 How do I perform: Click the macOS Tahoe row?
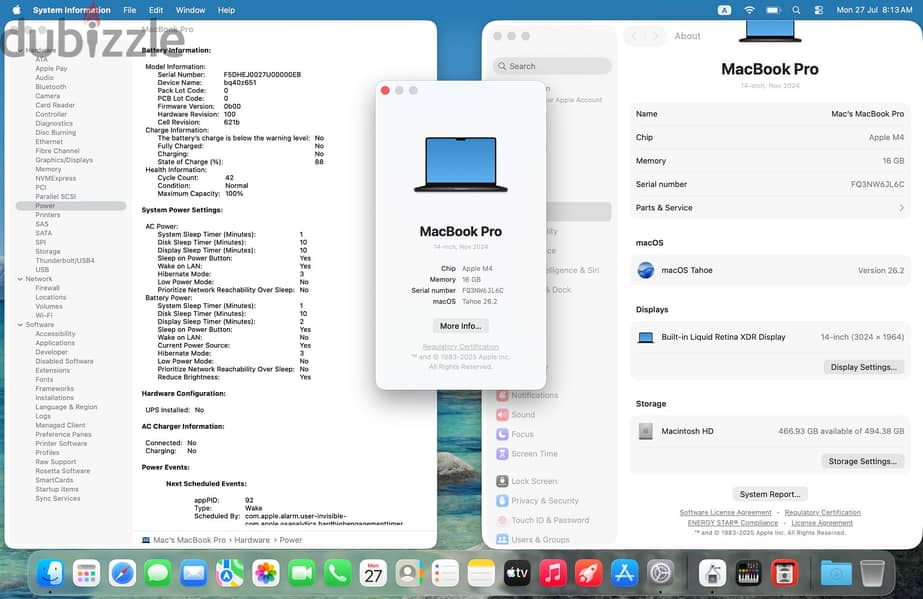[770, 270]
